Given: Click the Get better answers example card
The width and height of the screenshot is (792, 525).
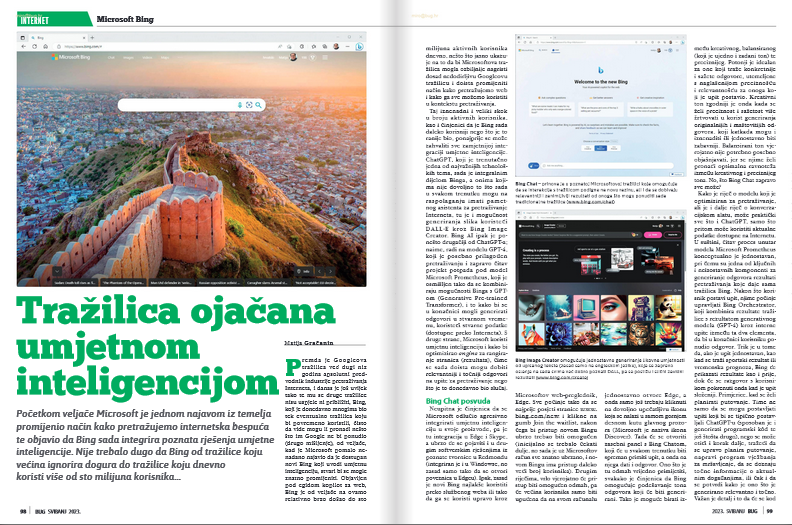Looking at the screenshot, I should coord(601,110).
